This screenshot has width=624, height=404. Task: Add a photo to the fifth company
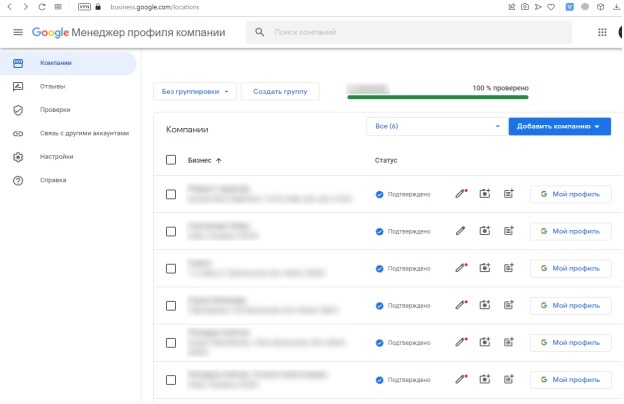(x=484, y=342)
